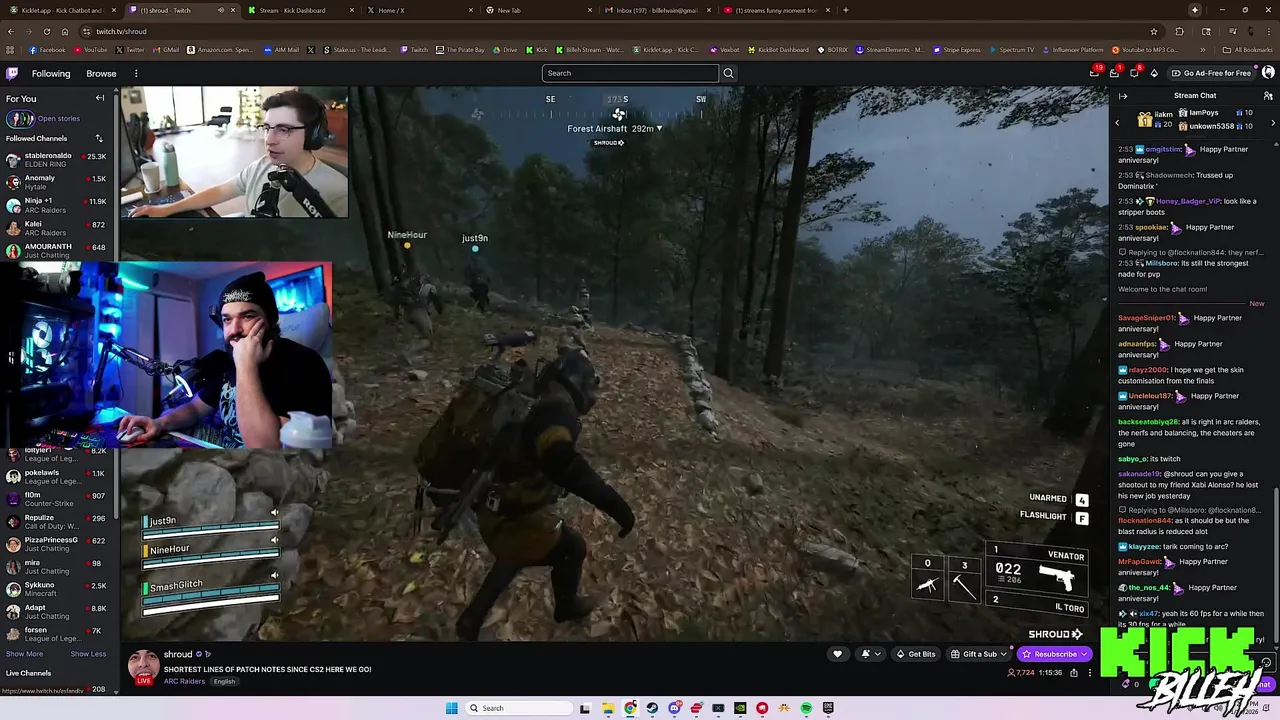Open the Following page

(51, 73)
